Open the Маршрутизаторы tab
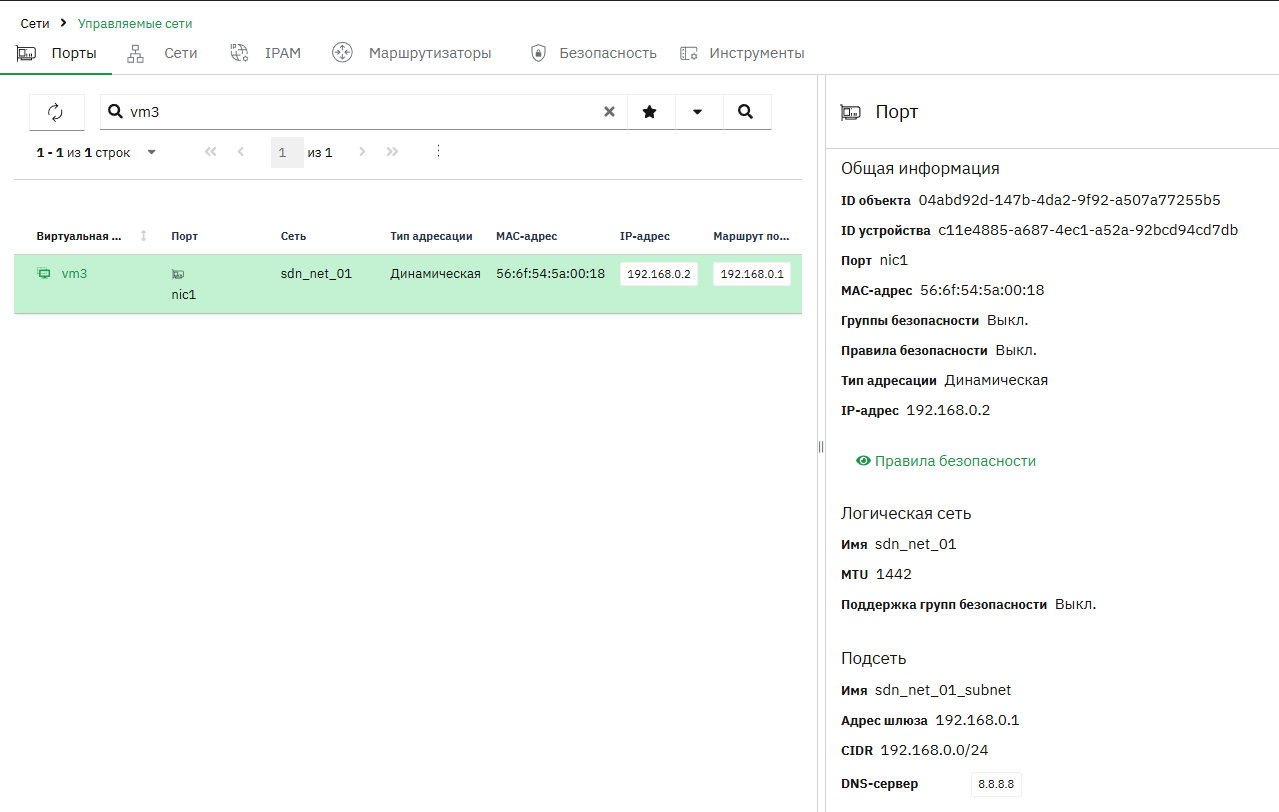Viewport: 1279px width, 812px height. pos(412,53)
